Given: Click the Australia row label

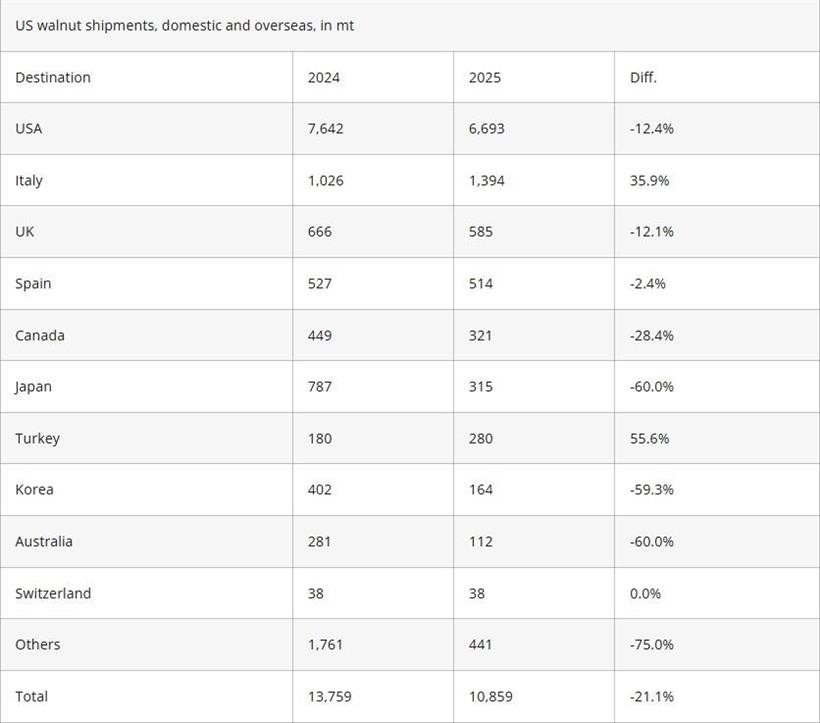Looking at the screenshot, I should [x=44, y=542].
